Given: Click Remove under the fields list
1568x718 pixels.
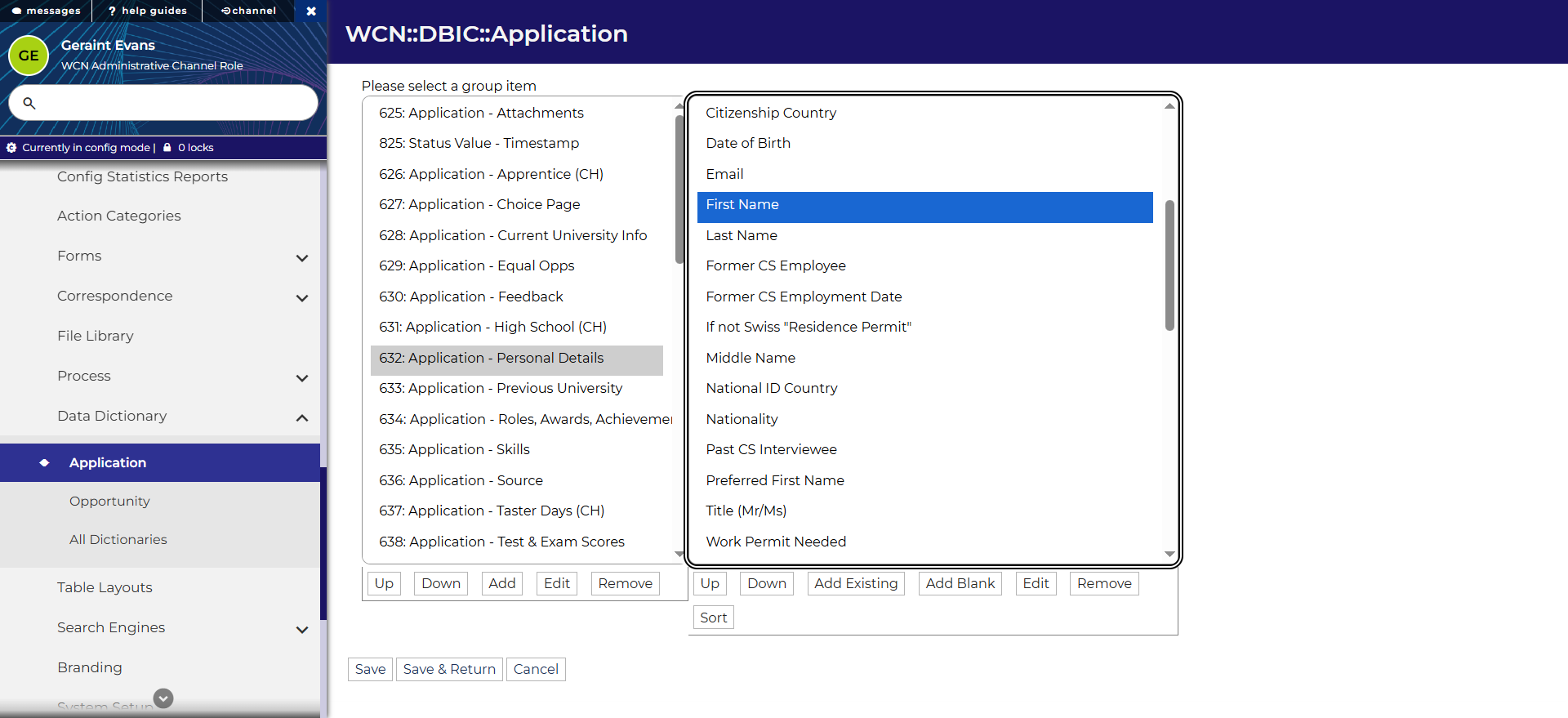Looking at the screenshot, I should click(x=1104, y=583).
